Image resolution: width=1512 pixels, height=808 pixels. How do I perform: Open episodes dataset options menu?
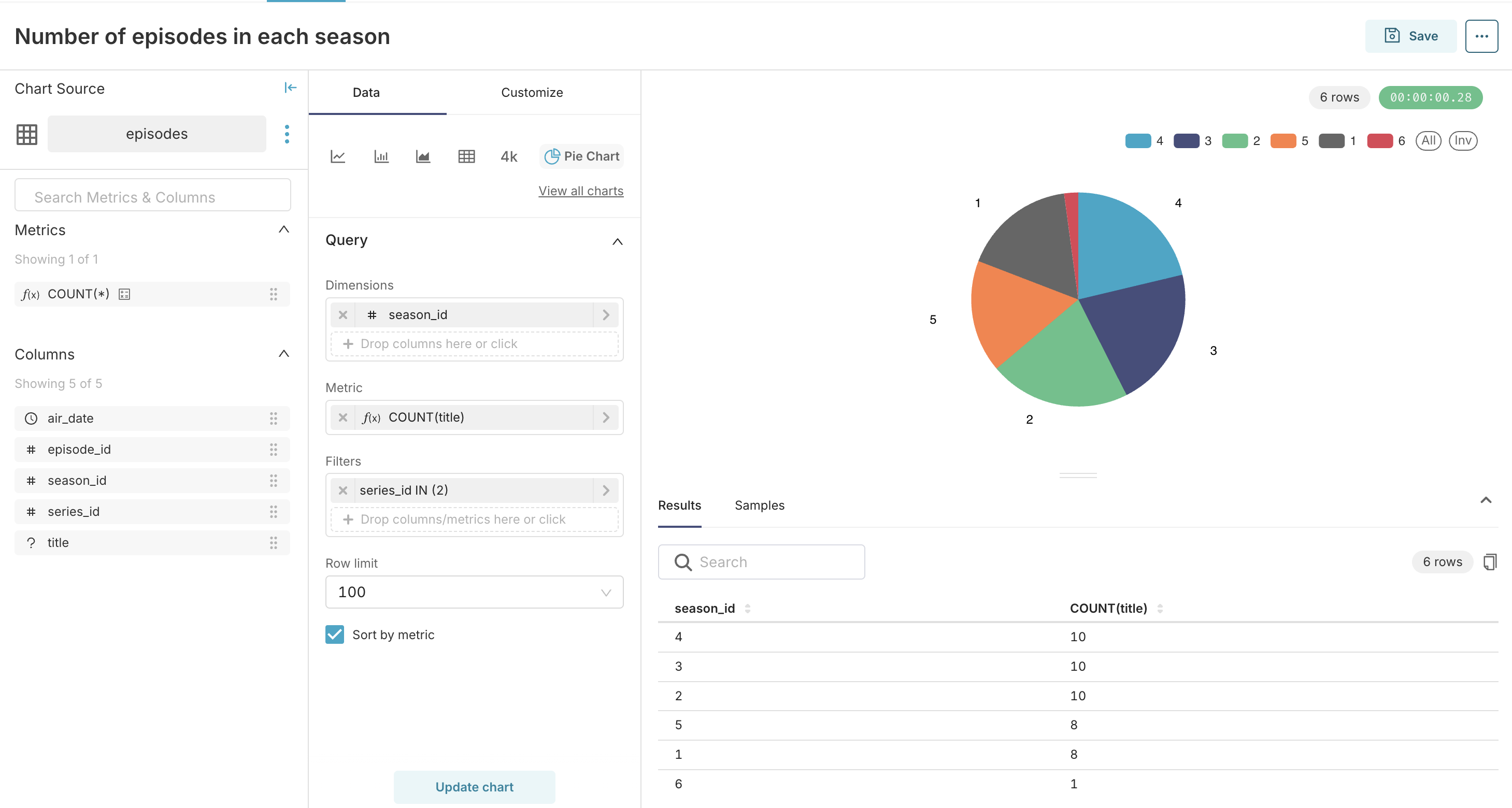click(287, 134)
